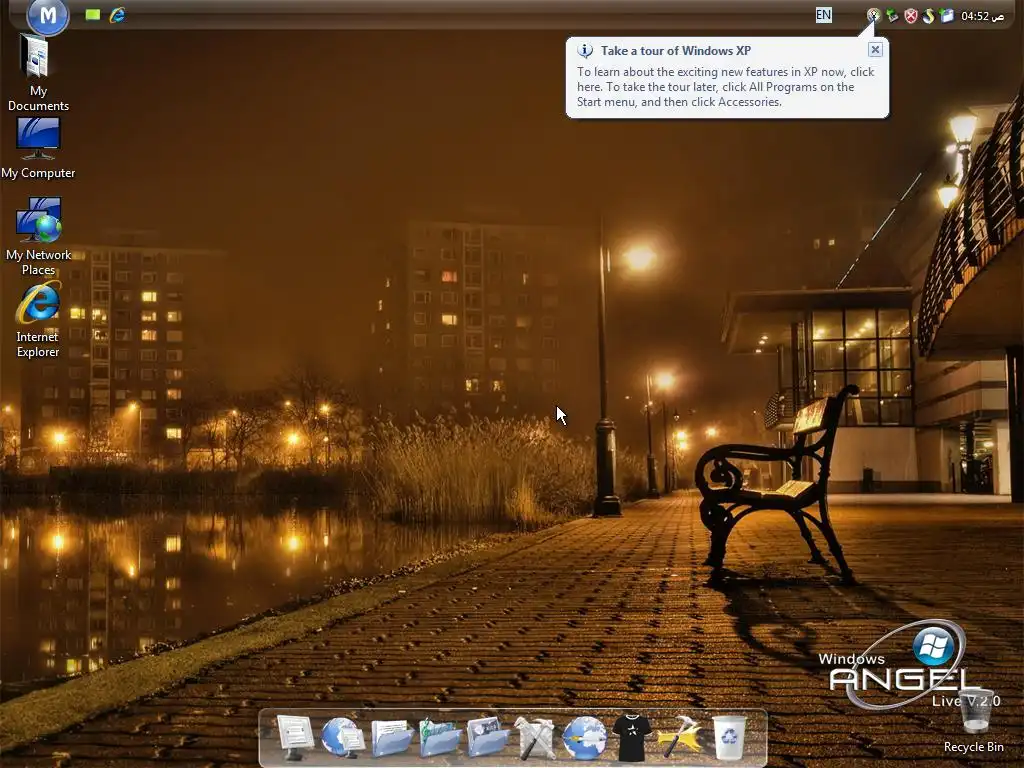Select the My Computer desktop icon
Viewport: 1024px width, 768px height.
(x=38, y=148)
